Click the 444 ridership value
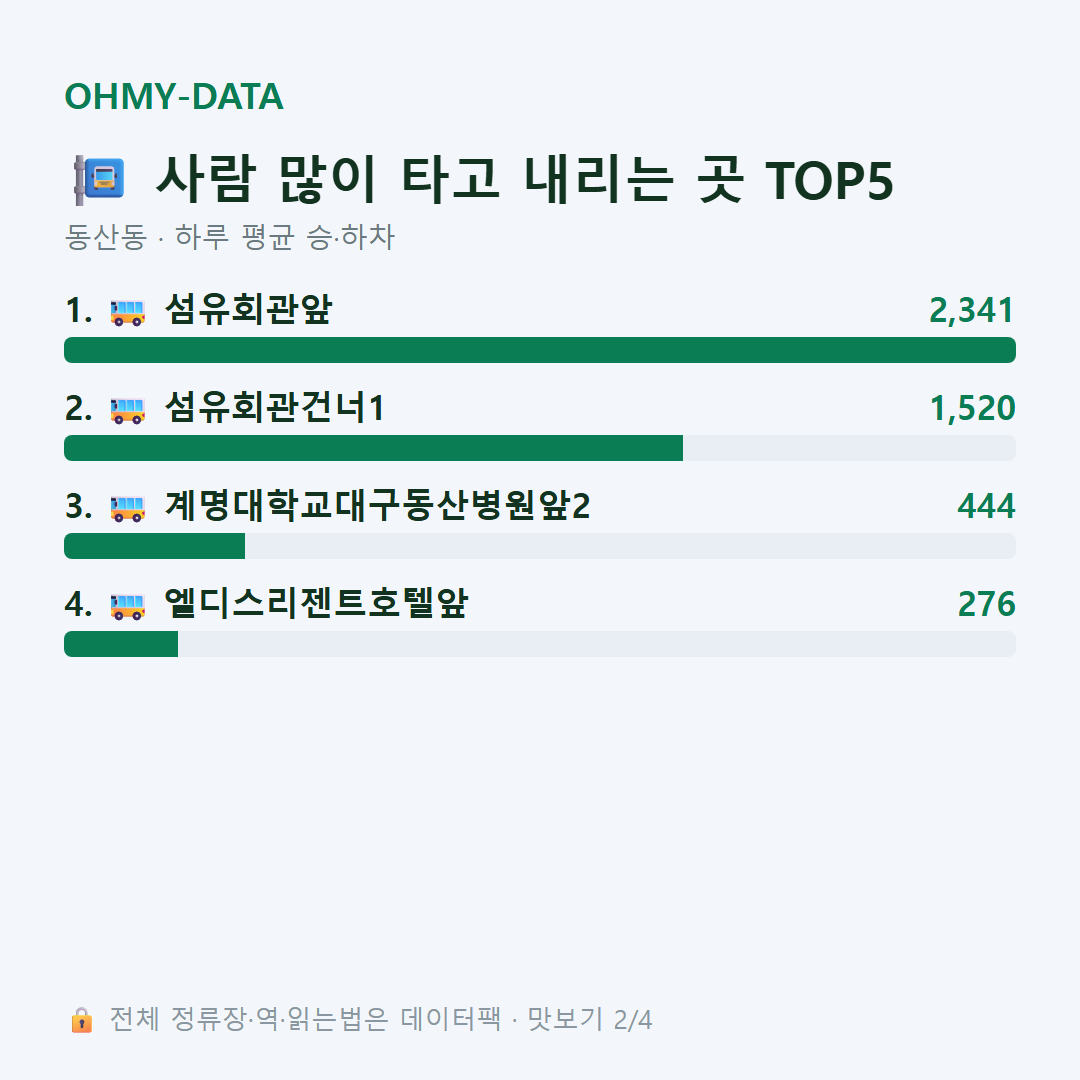 click(986, 506)
